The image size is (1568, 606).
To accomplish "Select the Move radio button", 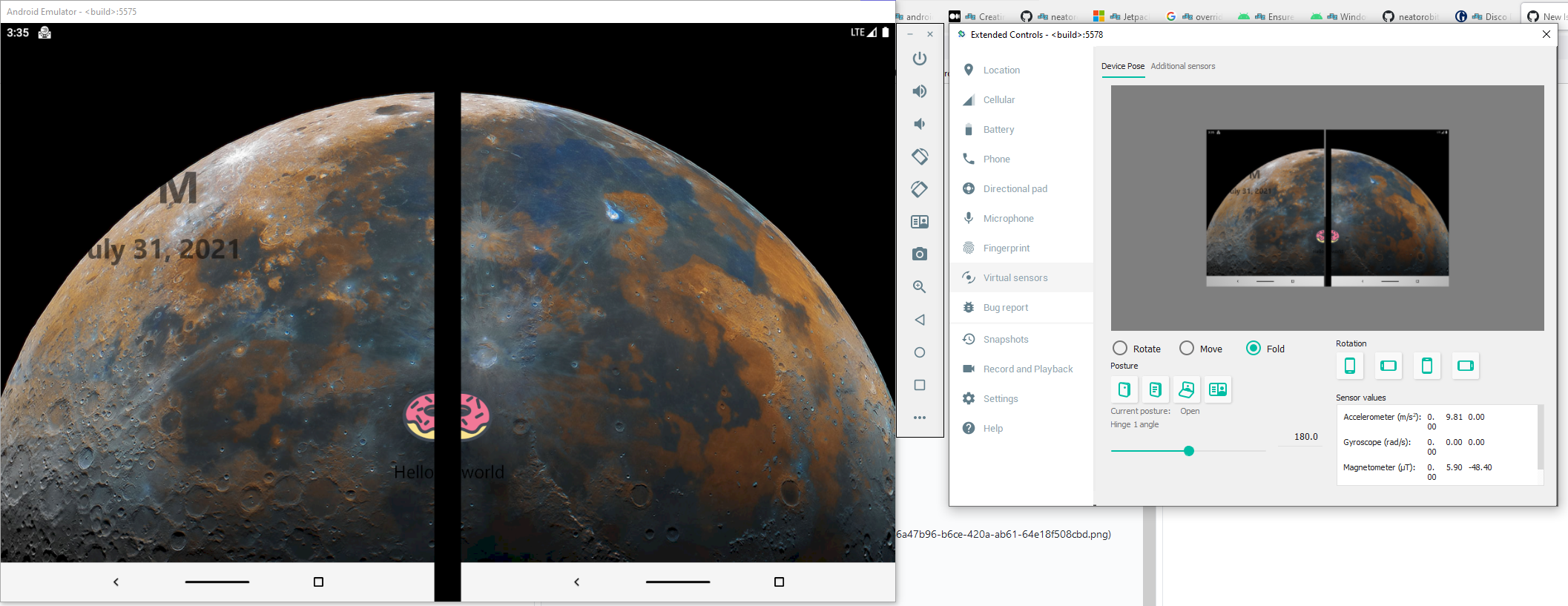I will tap(1187, 348).
